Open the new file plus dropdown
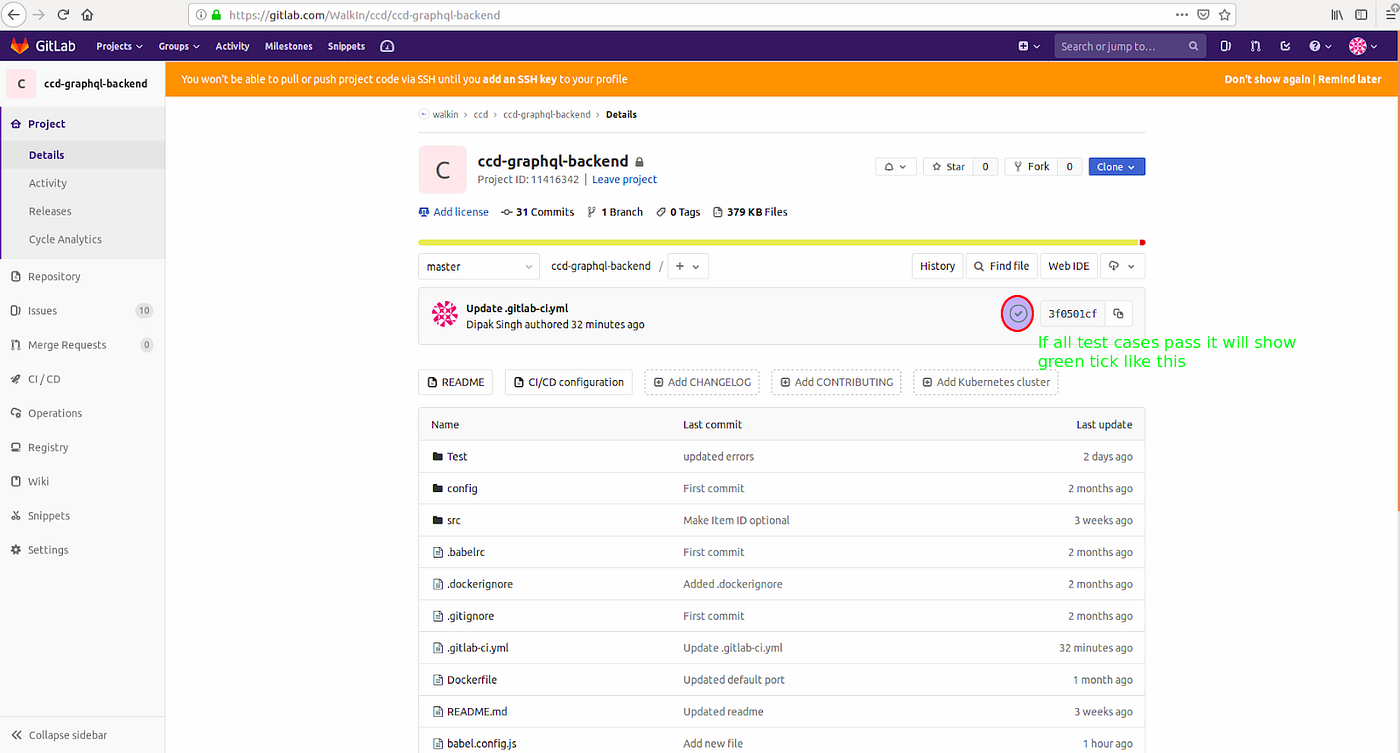1400x753 pixels. click(x=687, y=265)
